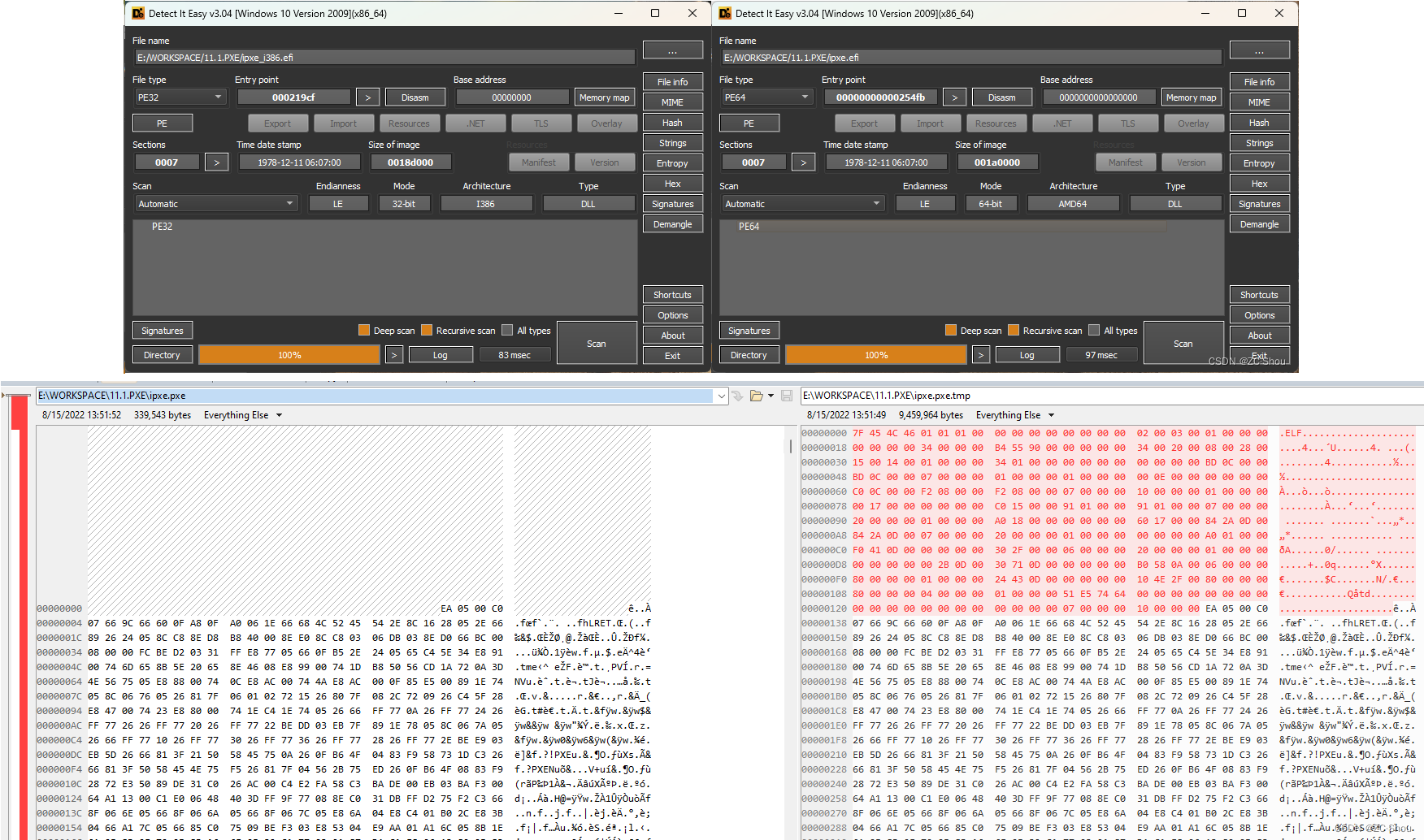Image resolution: width=1424 pixels, height=840 pixels.
Task: Click Disasm in ipxe.efi window
Action: point(1001,97)
